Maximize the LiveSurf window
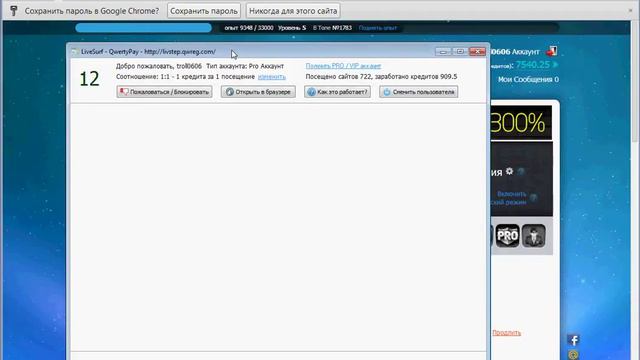Screen dimensions: 640x360 (460, 51)
